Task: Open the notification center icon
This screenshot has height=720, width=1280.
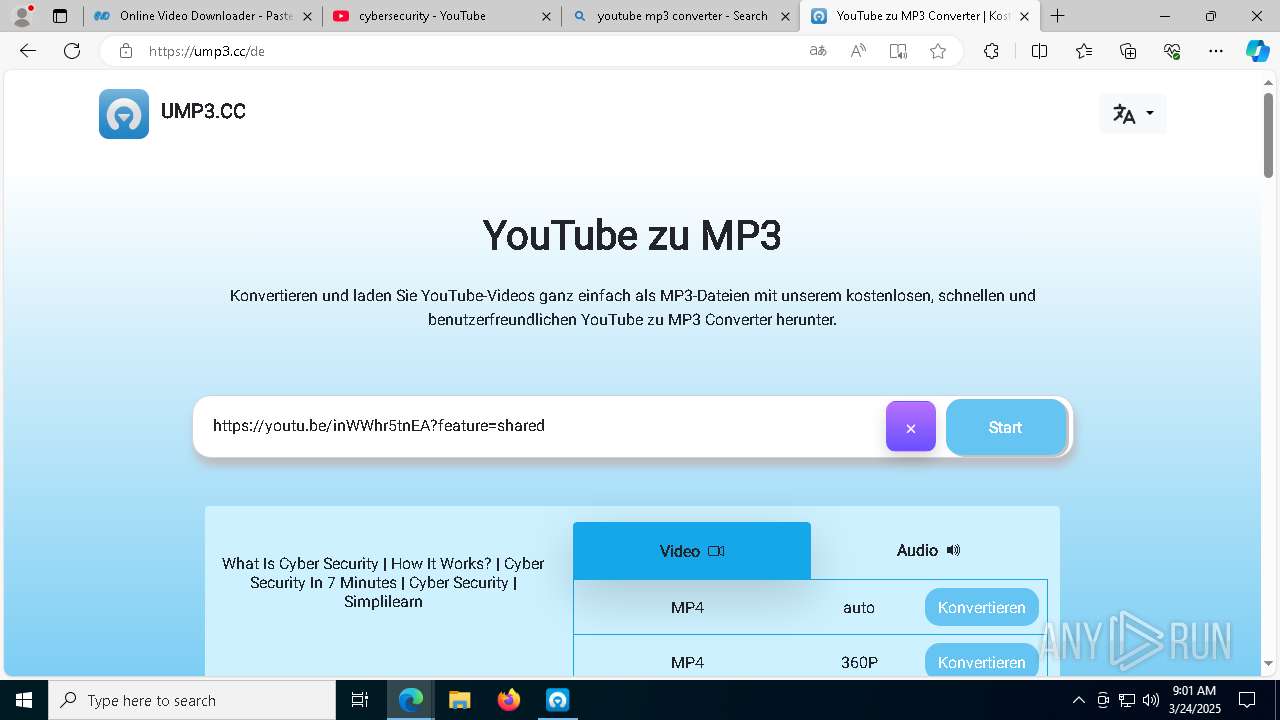Action: pyautogui.click(x=1247, y=700)
